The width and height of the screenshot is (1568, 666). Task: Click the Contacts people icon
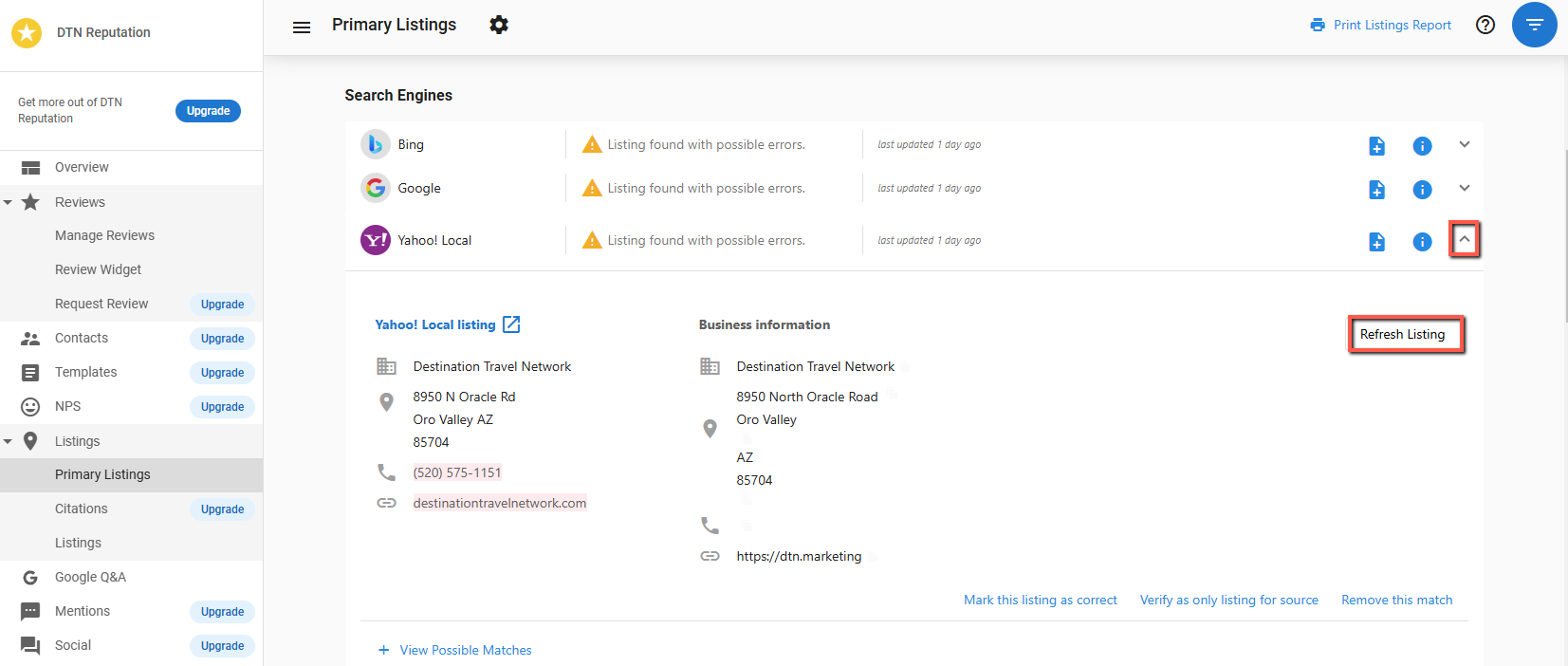click(31, 339)
